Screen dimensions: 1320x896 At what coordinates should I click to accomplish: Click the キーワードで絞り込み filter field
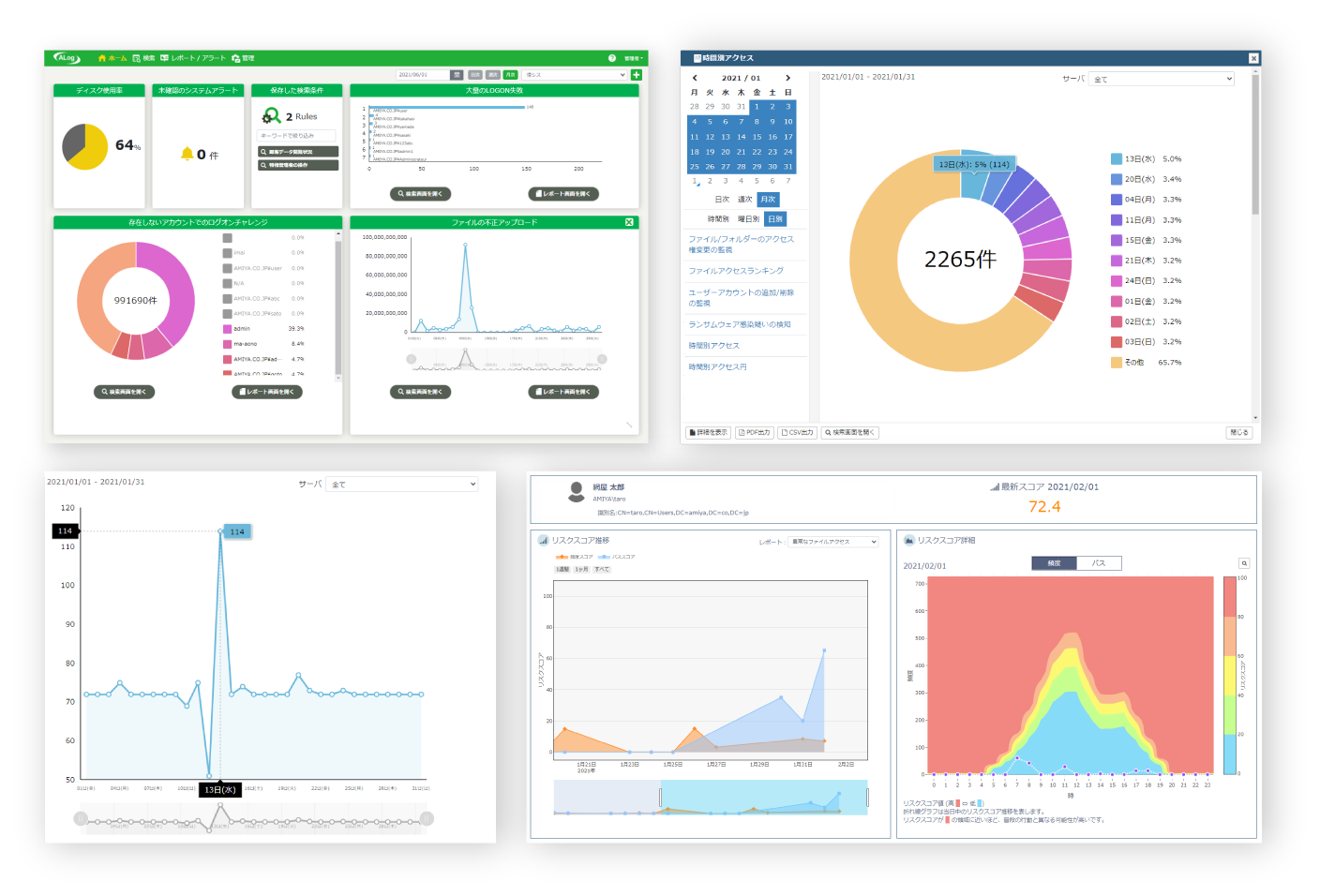[x=298, y=136]
